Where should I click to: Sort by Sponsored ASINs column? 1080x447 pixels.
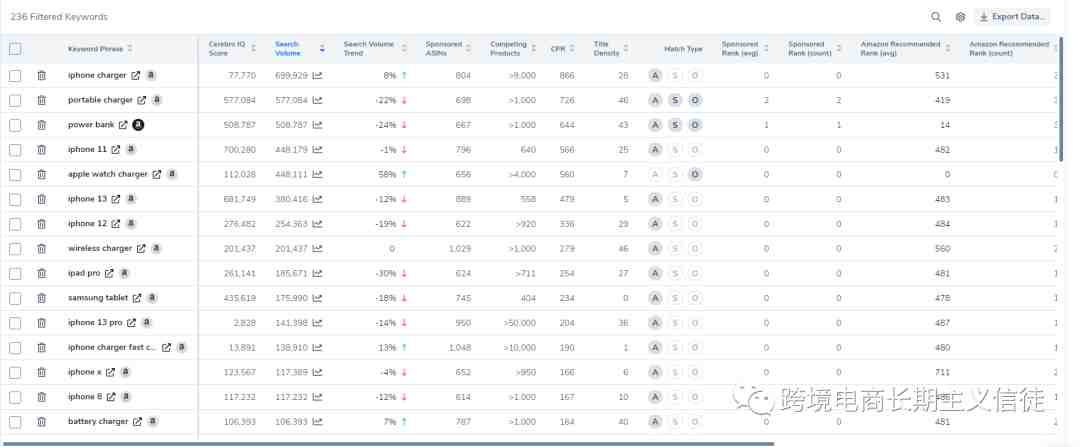[x=468, y=49]
